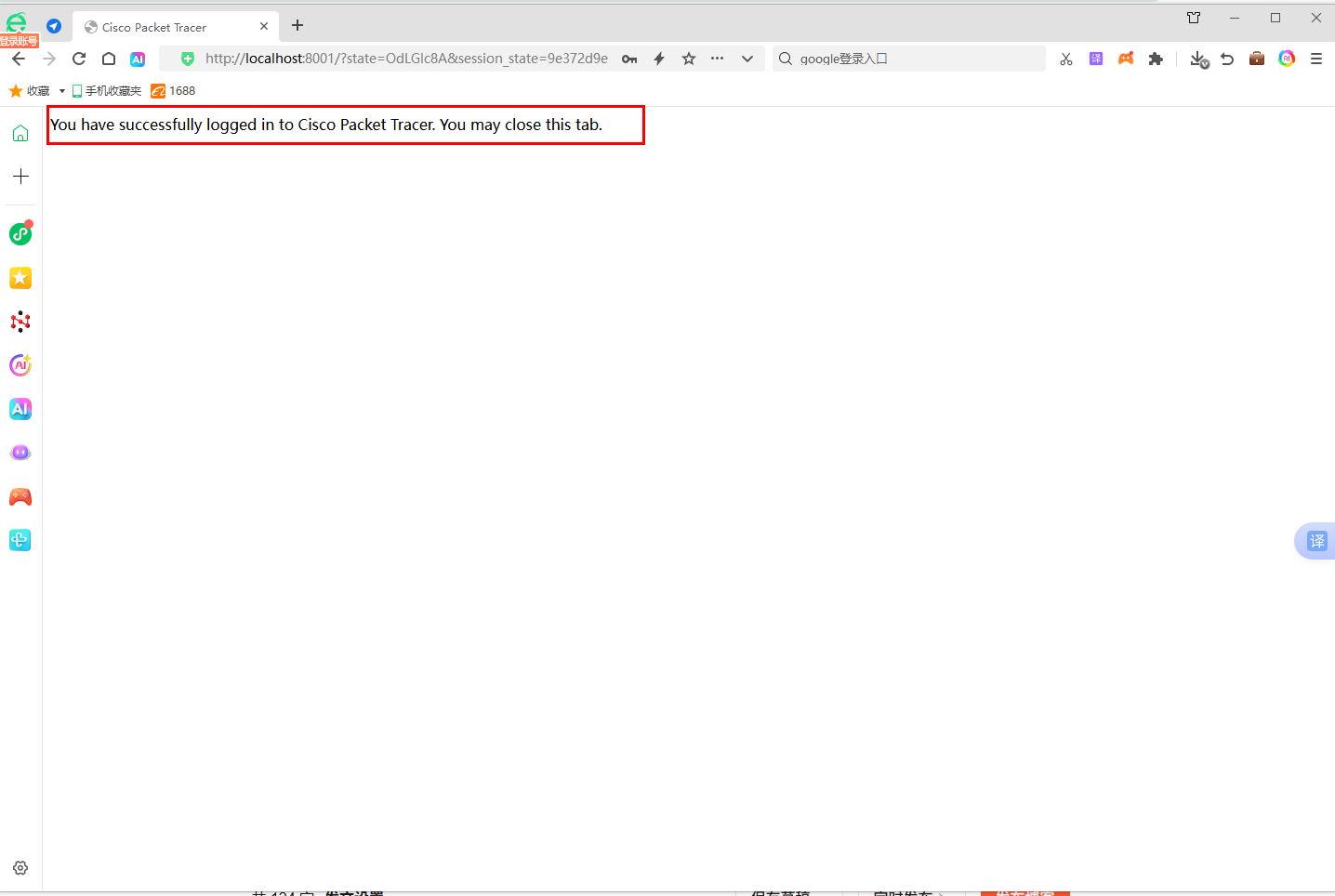Open the 收藏 favorites star

click(x=29, y=91)
